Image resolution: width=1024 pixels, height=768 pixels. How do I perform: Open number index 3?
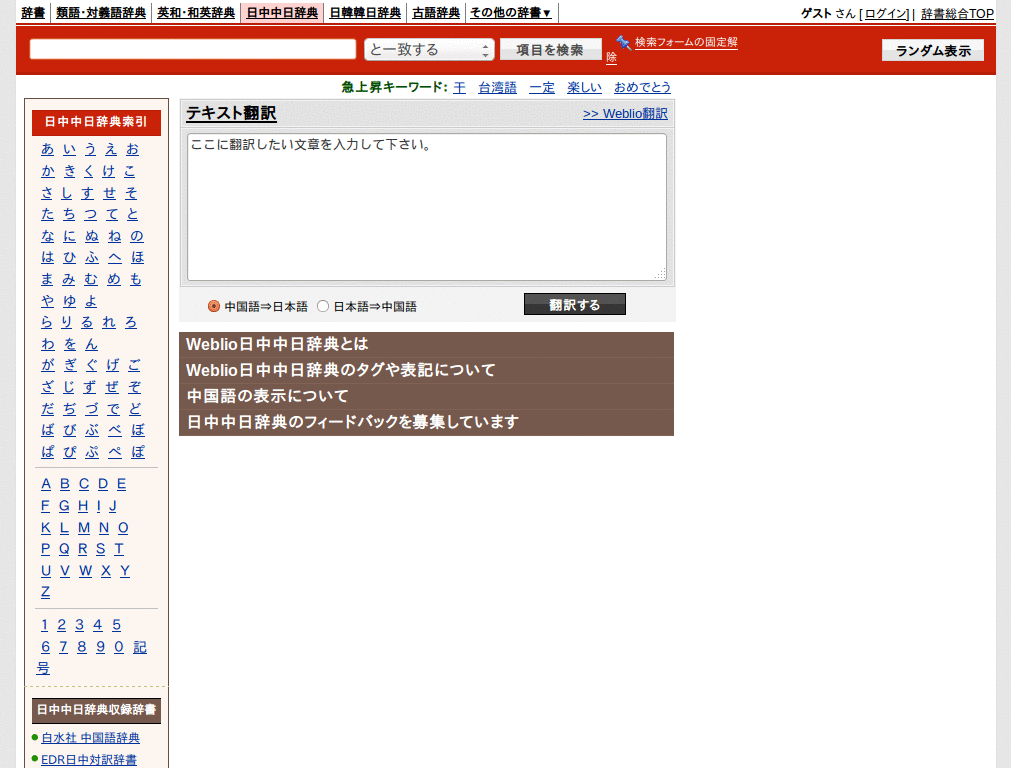pyautogui.click(x=79, y=625)
